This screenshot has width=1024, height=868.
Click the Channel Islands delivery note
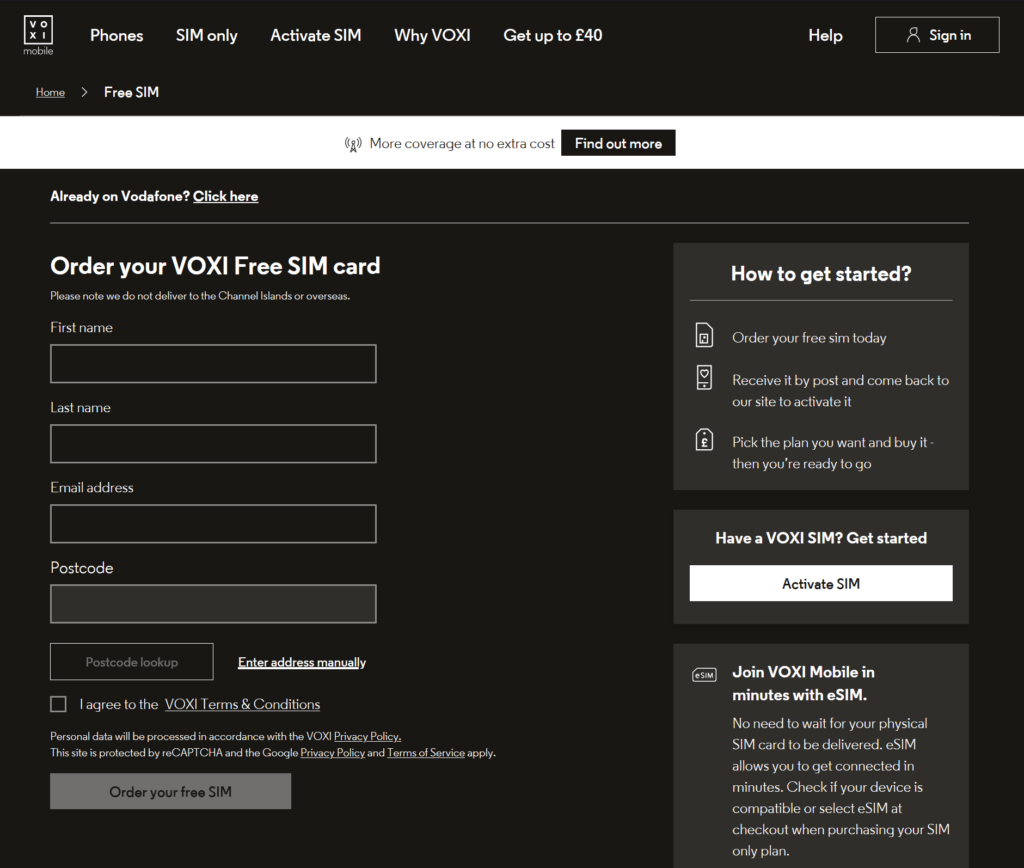[200, 296]
